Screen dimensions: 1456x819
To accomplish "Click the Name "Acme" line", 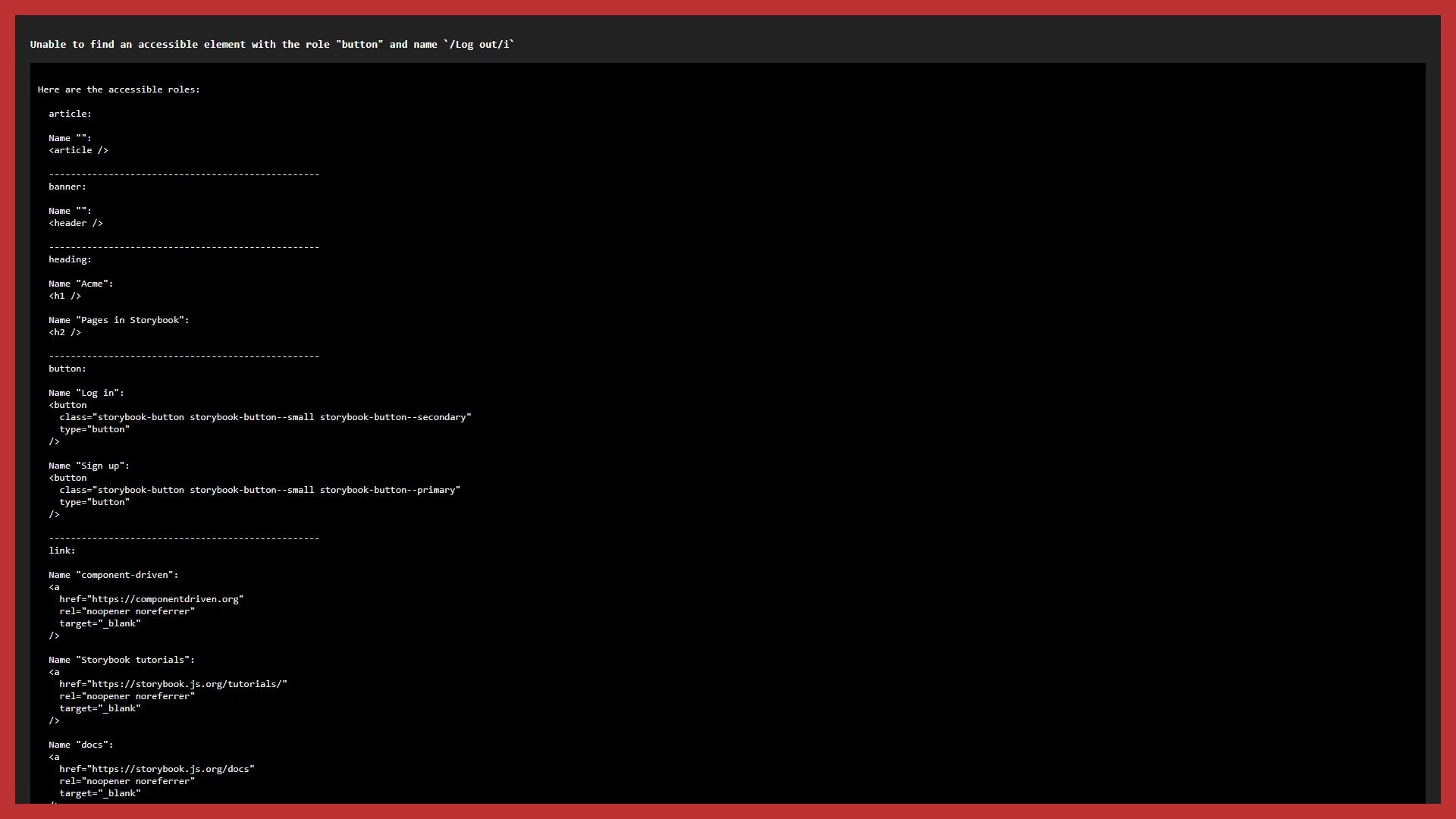I will click(81, 284).
